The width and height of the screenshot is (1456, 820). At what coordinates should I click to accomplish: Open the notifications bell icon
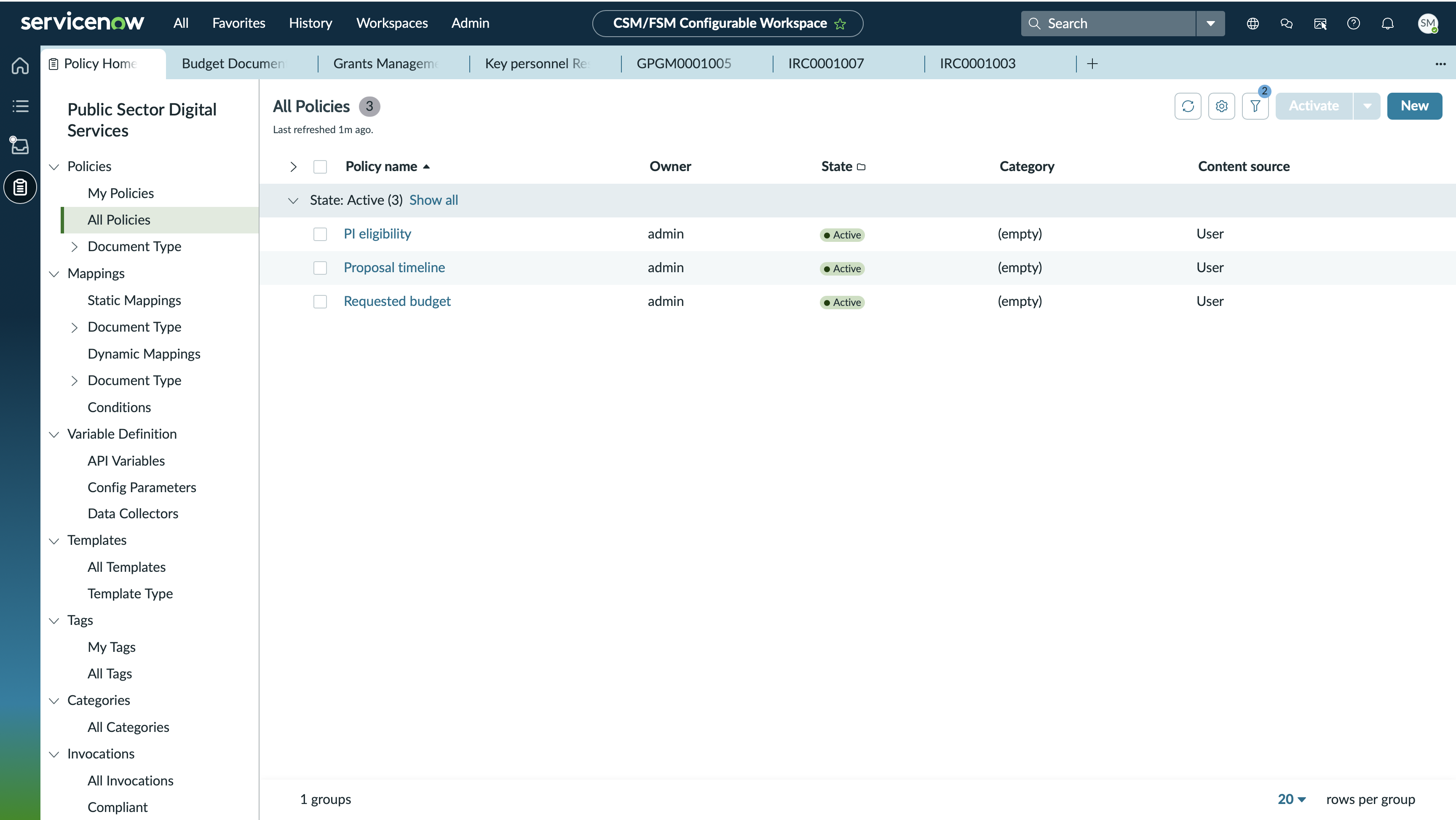coord(1388,23)
